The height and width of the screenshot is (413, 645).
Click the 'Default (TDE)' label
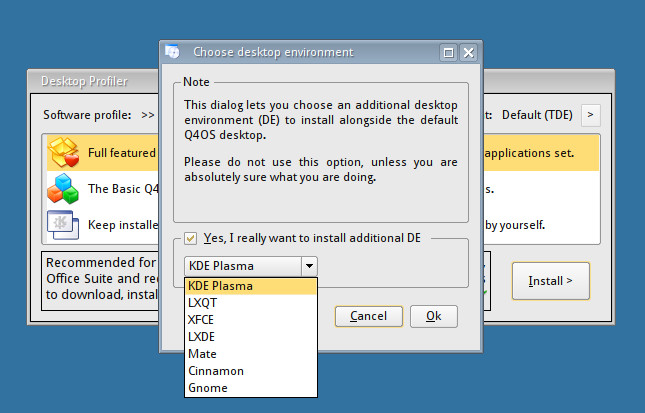pyautogui.click(x=537, y=115)
